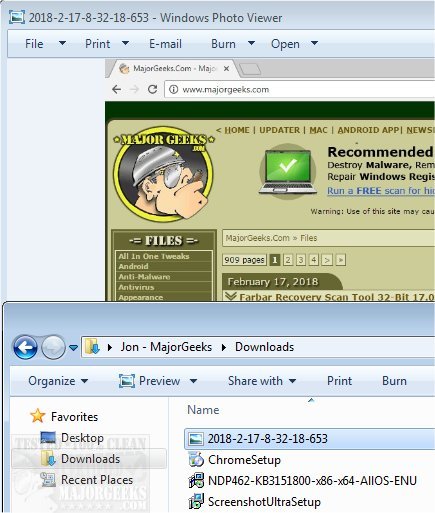
Task: Go to page 3 of files
Action: (x=301, y=260)
